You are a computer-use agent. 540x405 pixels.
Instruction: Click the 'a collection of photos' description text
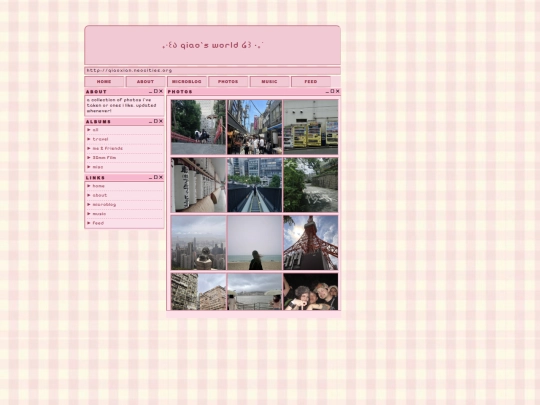(x=121, y=105)
